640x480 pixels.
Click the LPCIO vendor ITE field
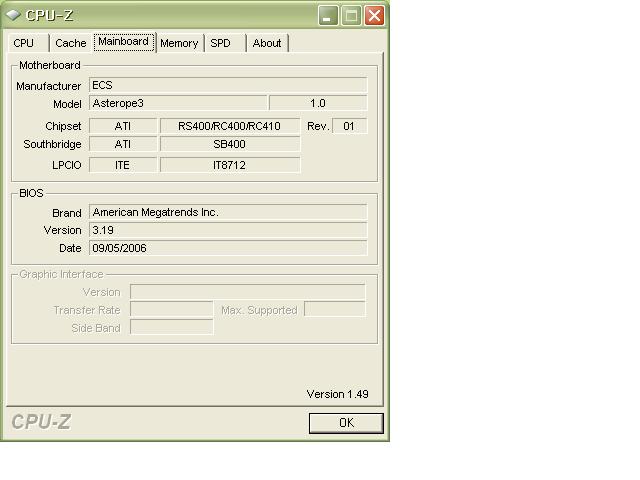pos(123,165)
